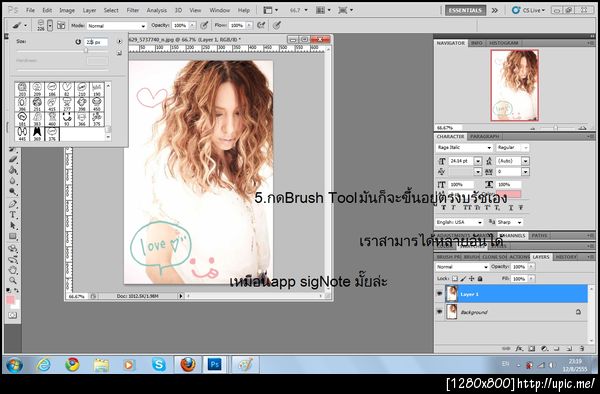Click the brush Size input field
Screen dimensions: 600x394
pos(96,42)
